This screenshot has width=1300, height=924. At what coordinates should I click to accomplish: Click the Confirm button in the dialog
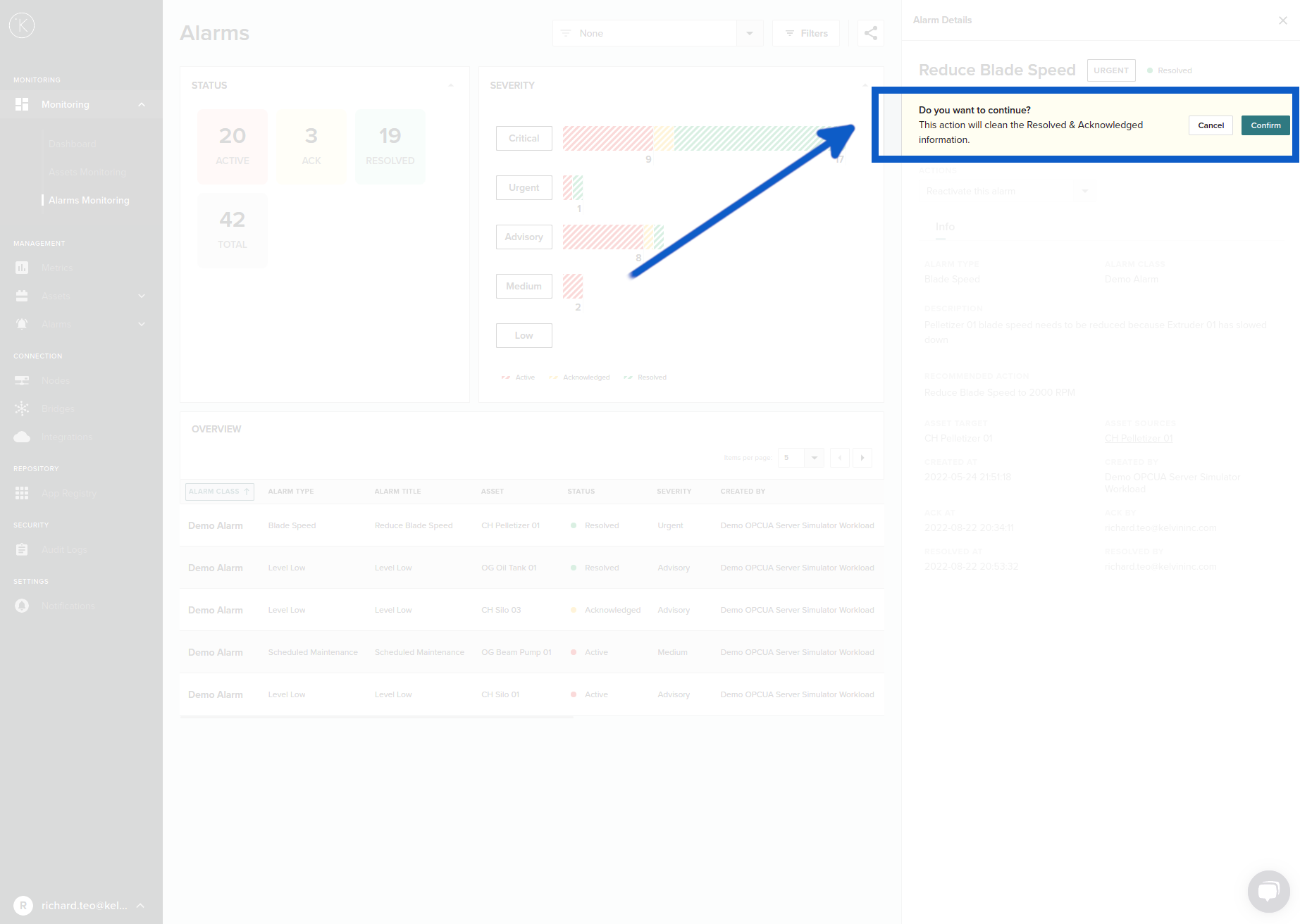pyautogui.click(x=1265, y=125)
